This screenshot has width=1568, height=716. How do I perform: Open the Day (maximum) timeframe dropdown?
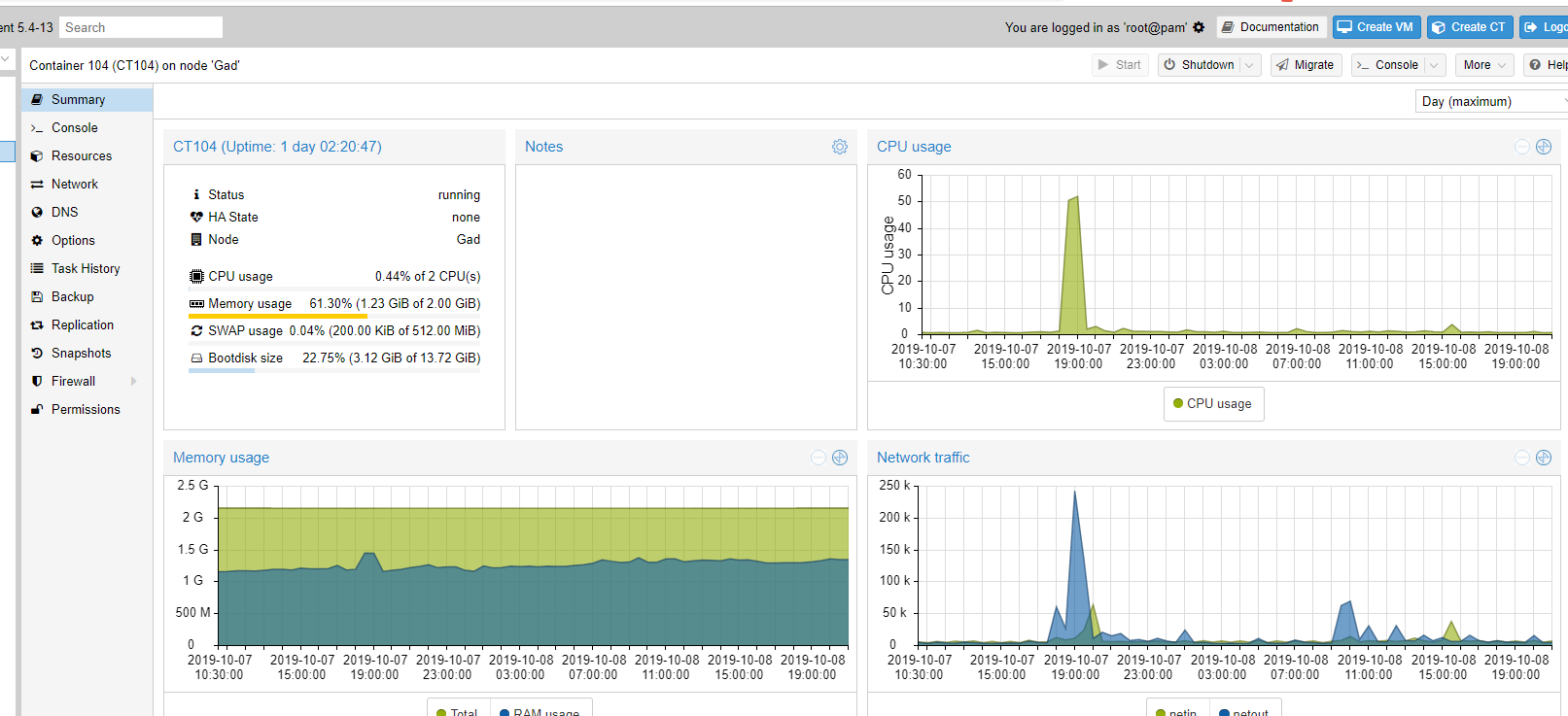[1491, 101]
